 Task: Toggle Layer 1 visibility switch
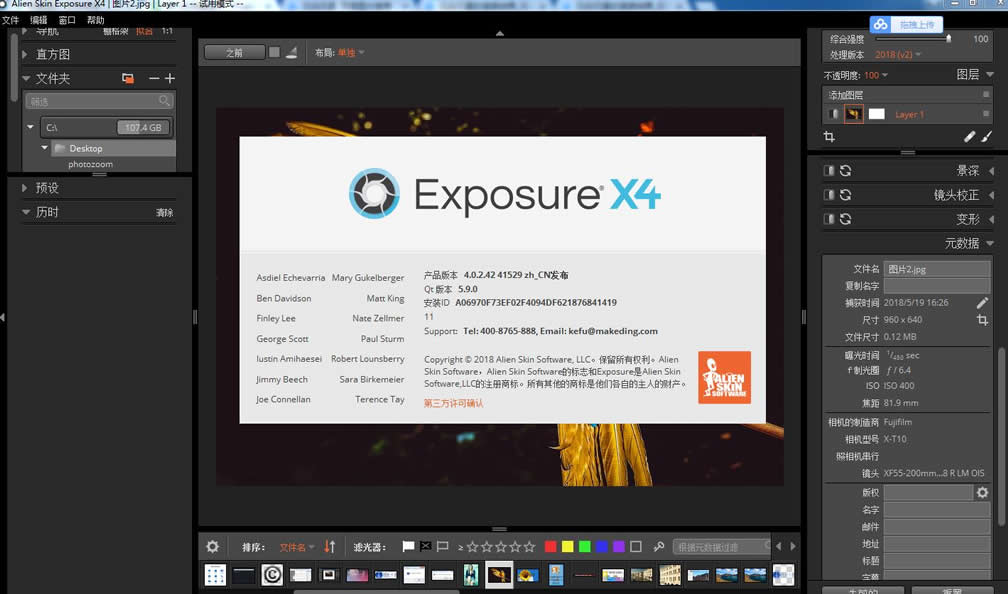click(833, 114)
